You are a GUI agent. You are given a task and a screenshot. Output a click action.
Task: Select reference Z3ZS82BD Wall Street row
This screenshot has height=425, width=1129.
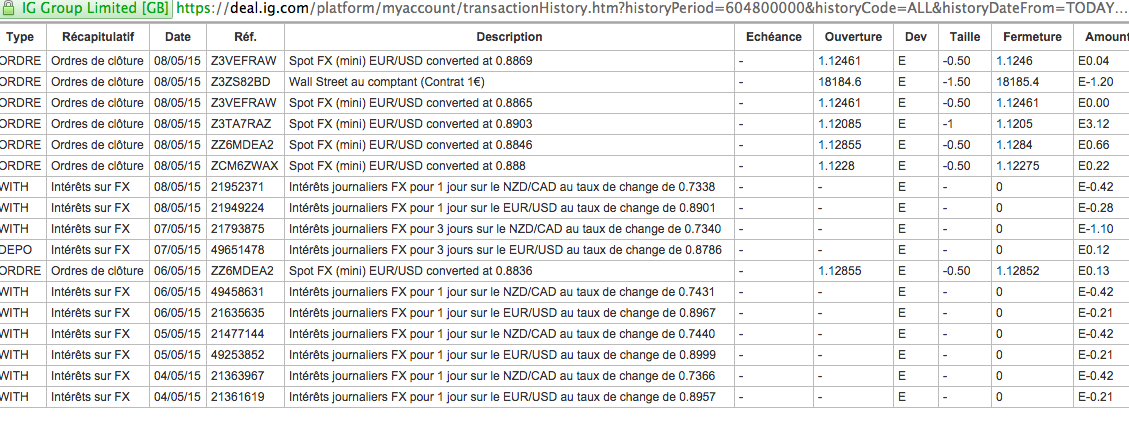pos(240,81)
